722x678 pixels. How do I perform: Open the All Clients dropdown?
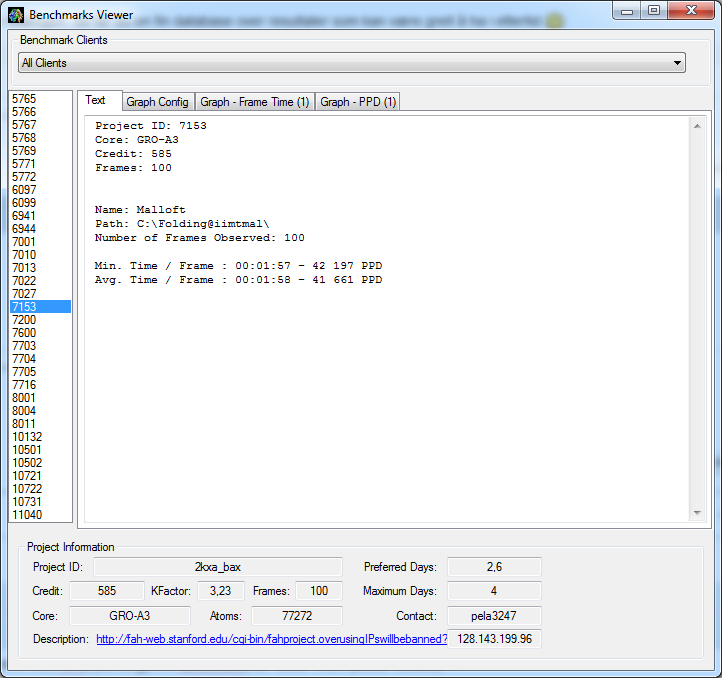(352, 63)
